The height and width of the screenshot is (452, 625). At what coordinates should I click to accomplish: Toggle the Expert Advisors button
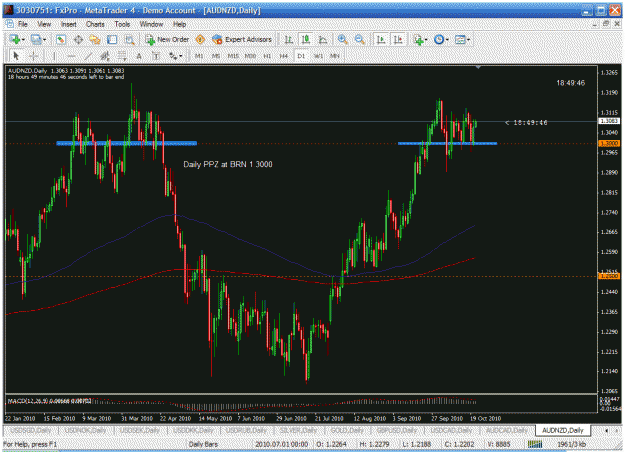[242, 39]
